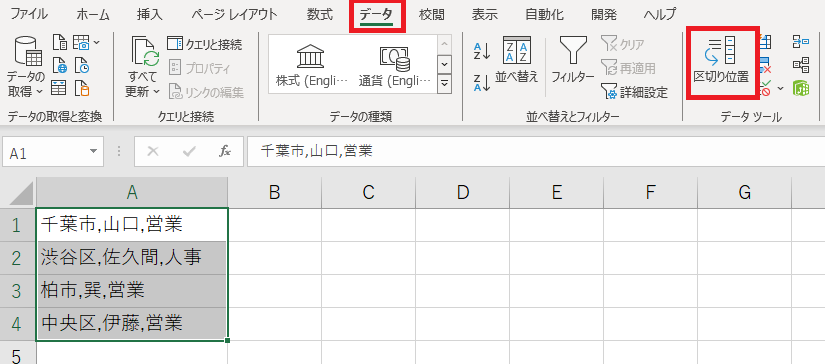Sort ascending with the A to Z icon
The image size is (825, 364).
point(481,51)
